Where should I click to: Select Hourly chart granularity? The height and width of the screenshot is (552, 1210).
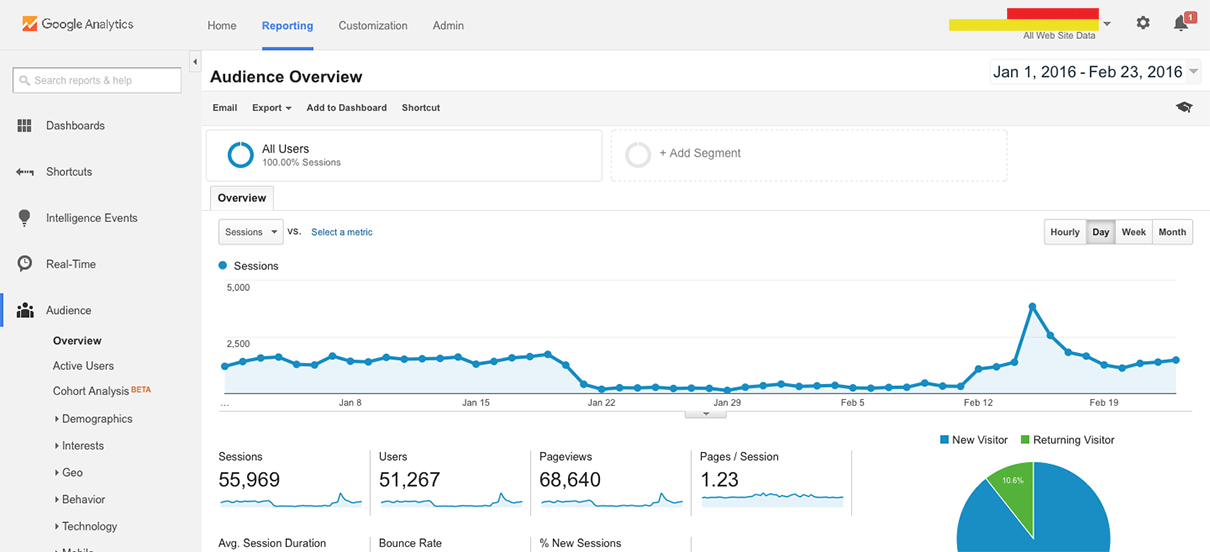pyautogui.click(x=1065, y=232)
